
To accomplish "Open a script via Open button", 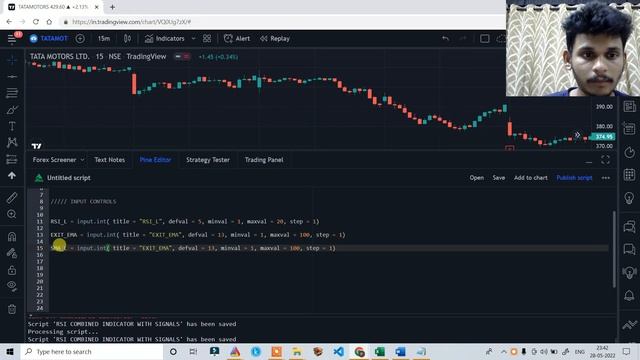I will pos(476,178).
